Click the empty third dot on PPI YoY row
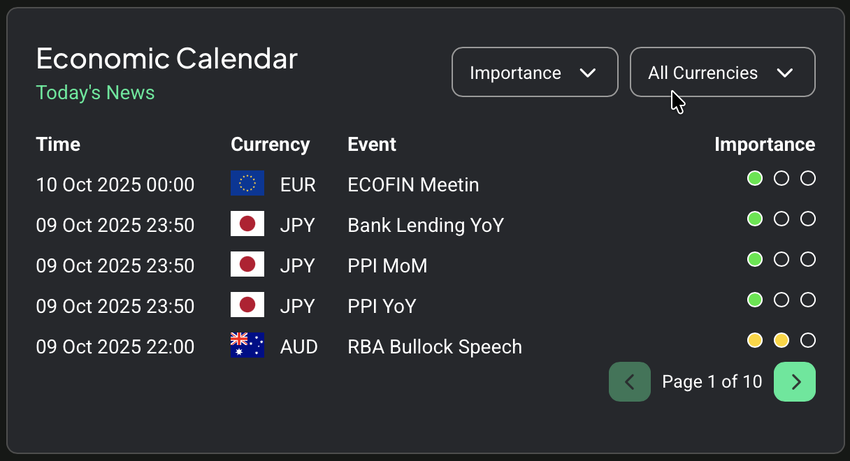Screen dimensions: 850x461 coord(808,299)
